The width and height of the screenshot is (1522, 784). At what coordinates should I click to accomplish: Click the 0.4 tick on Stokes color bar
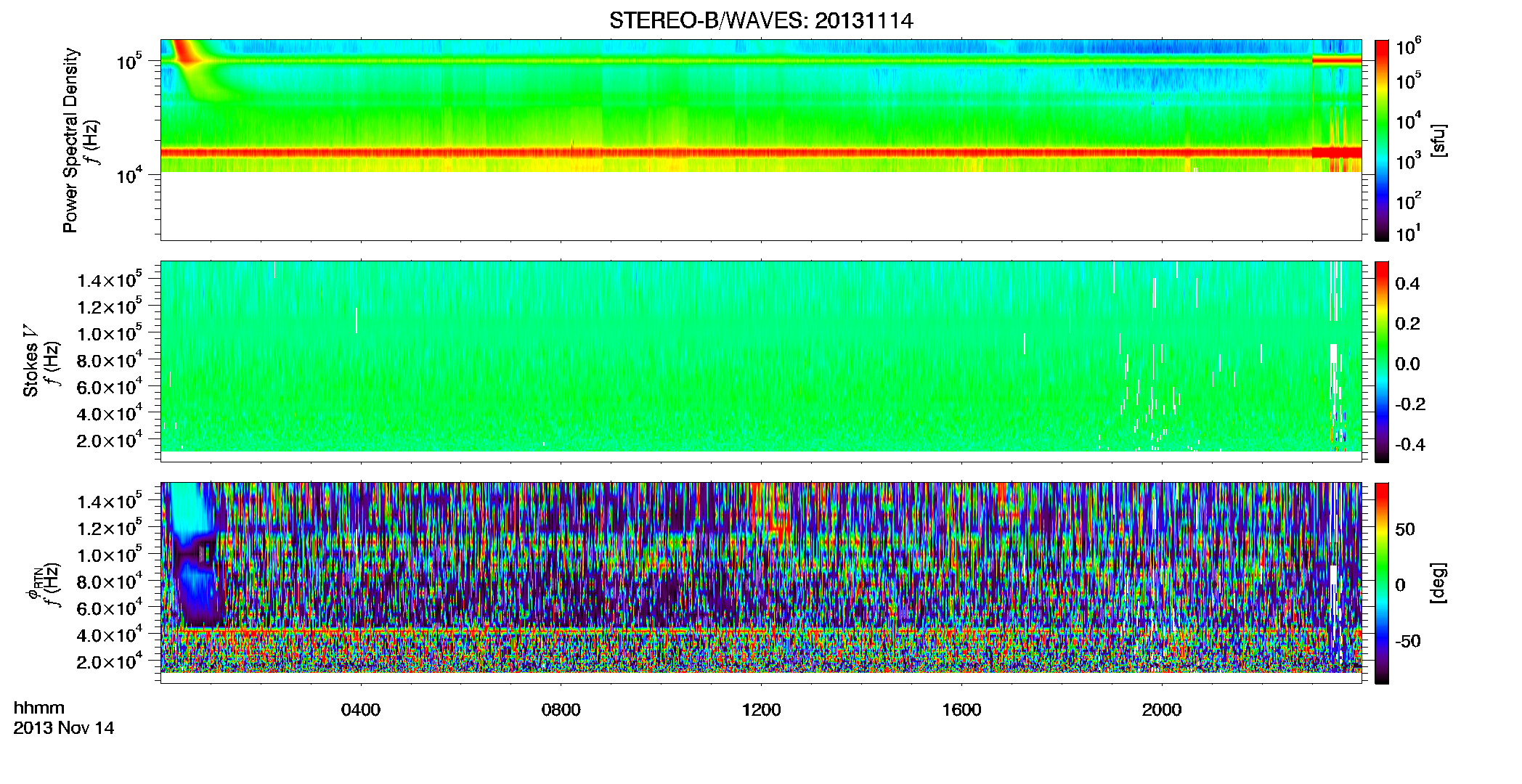(1407, 284)
